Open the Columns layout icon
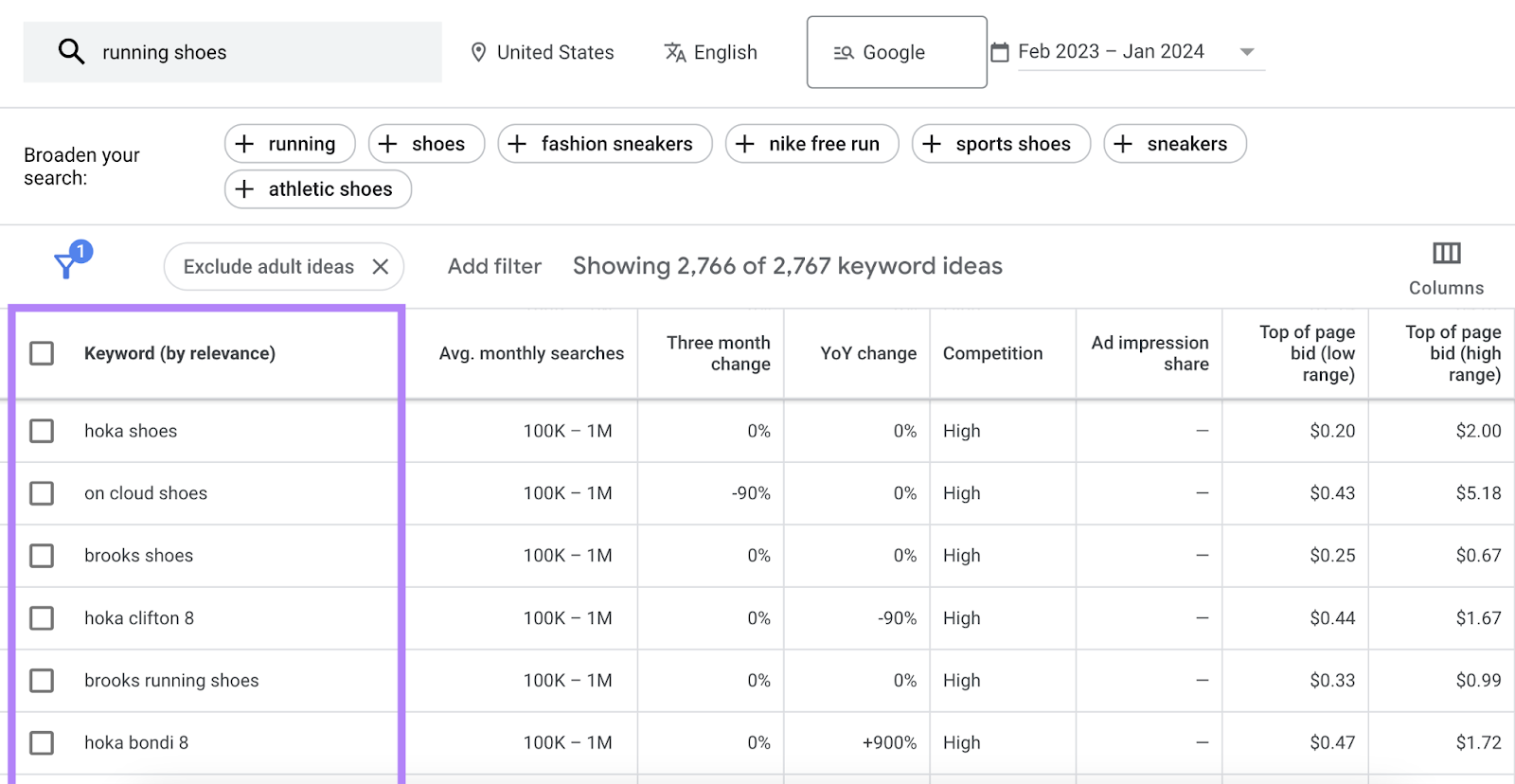1515x784 pixels. [1446, 253]
